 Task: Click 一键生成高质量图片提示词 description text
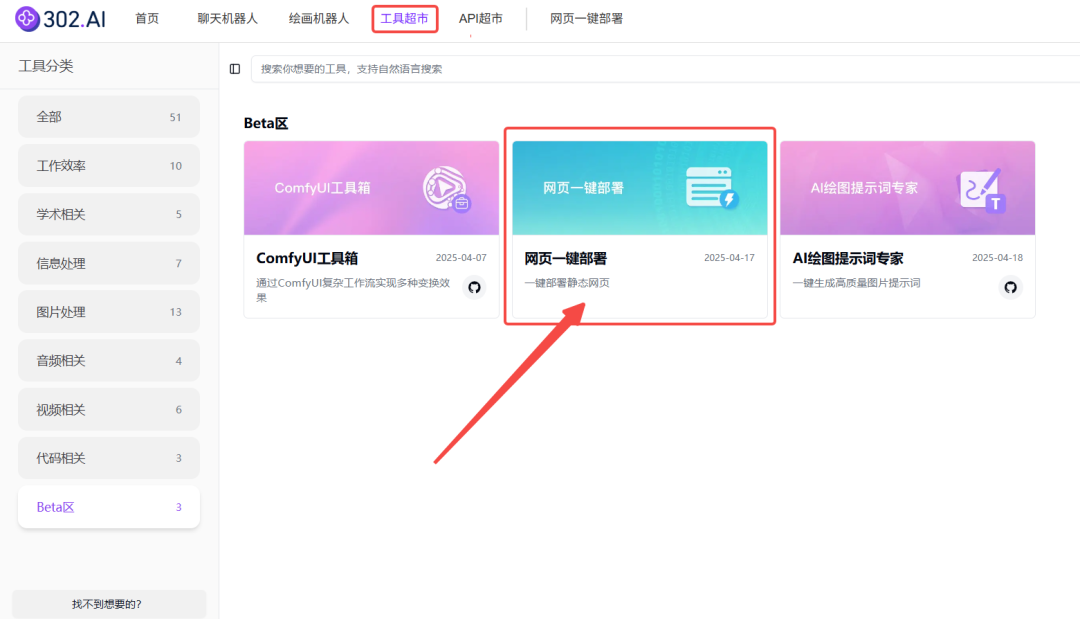856,283
